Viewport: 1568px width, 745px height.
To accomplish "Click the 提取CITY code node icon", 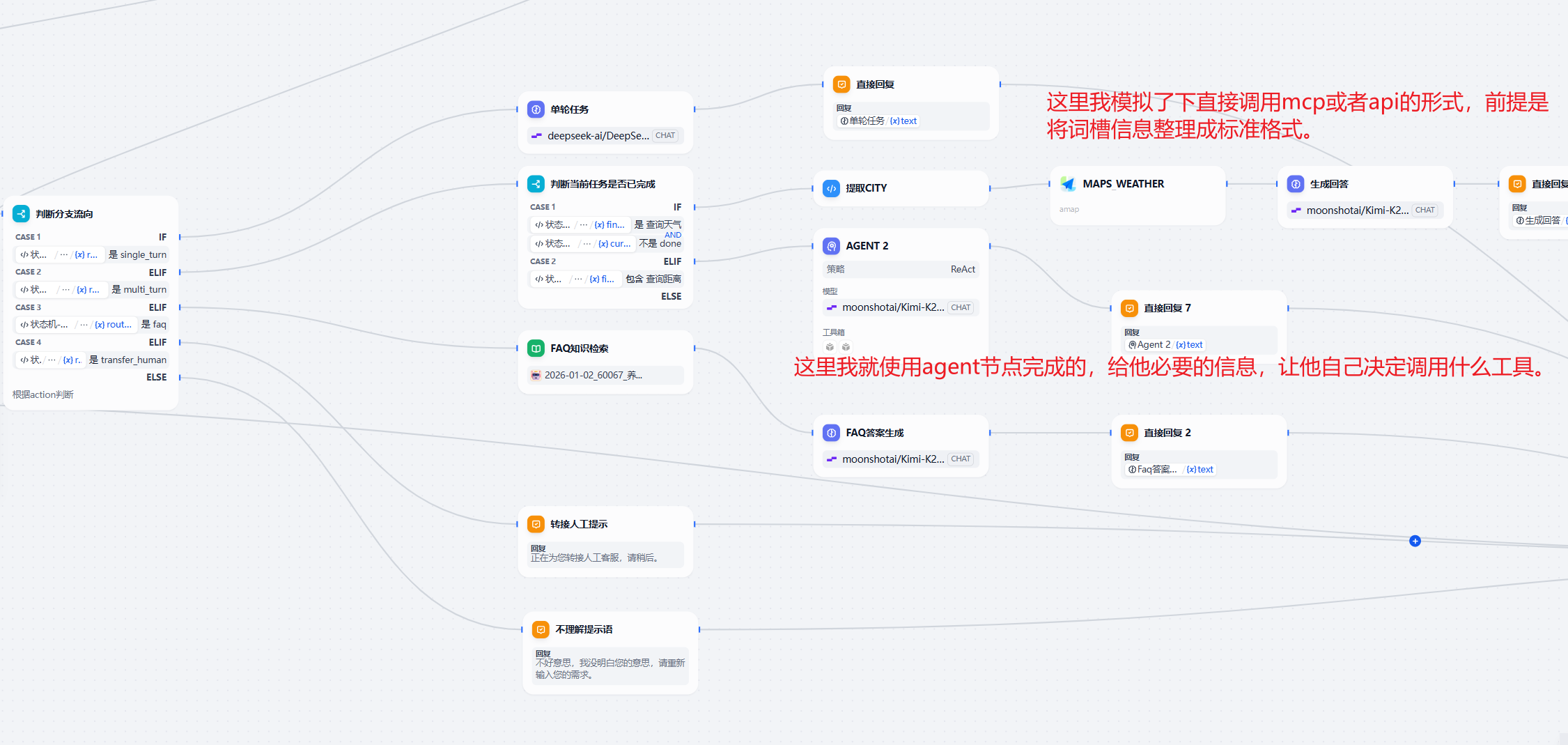I will [x=831, y=188].
